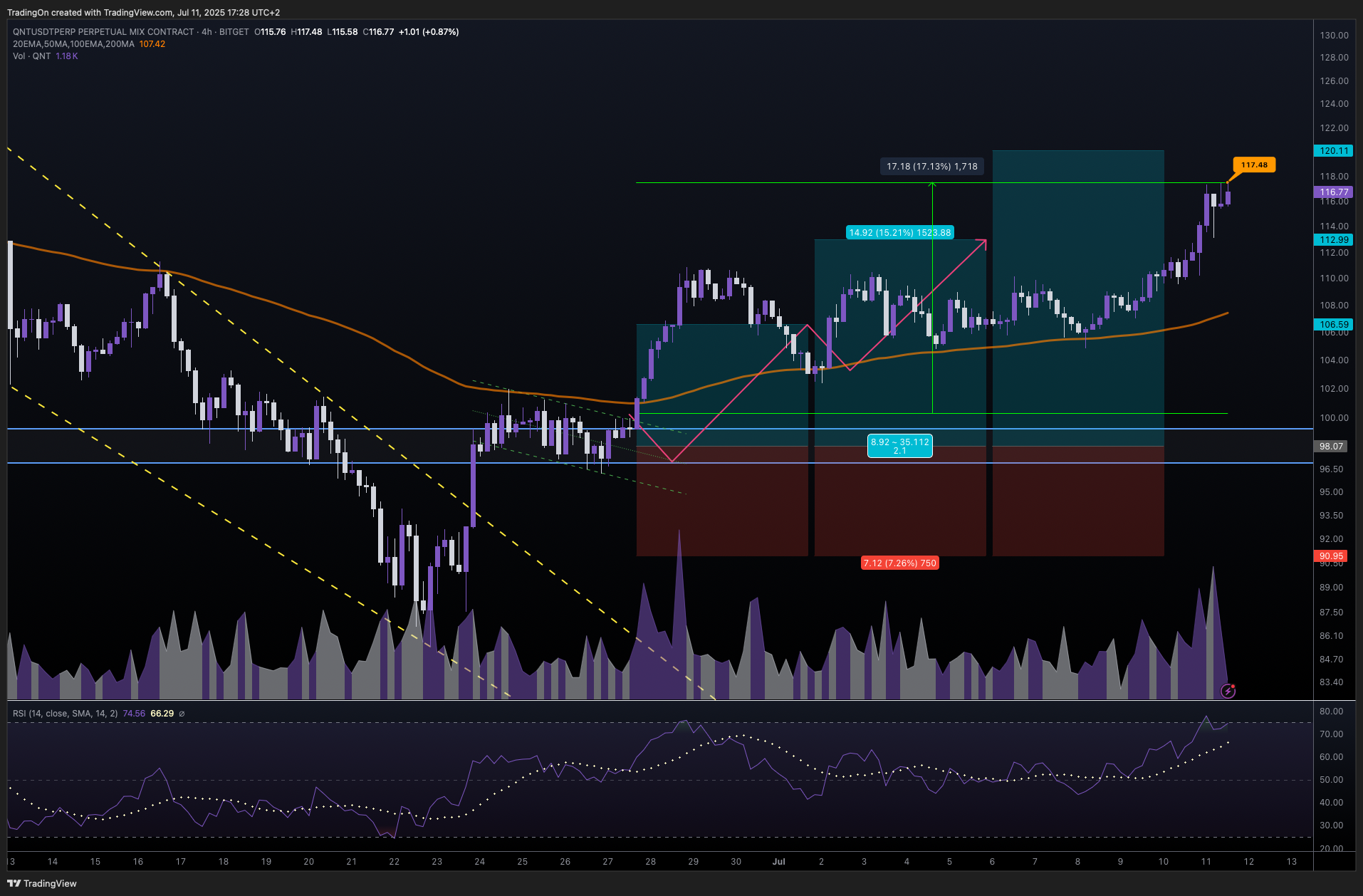The height and width of the screenshot is (896, 1363).
Task: Click the RSI value 74.56
Action: pyautogui.click(x=134, y=714)
